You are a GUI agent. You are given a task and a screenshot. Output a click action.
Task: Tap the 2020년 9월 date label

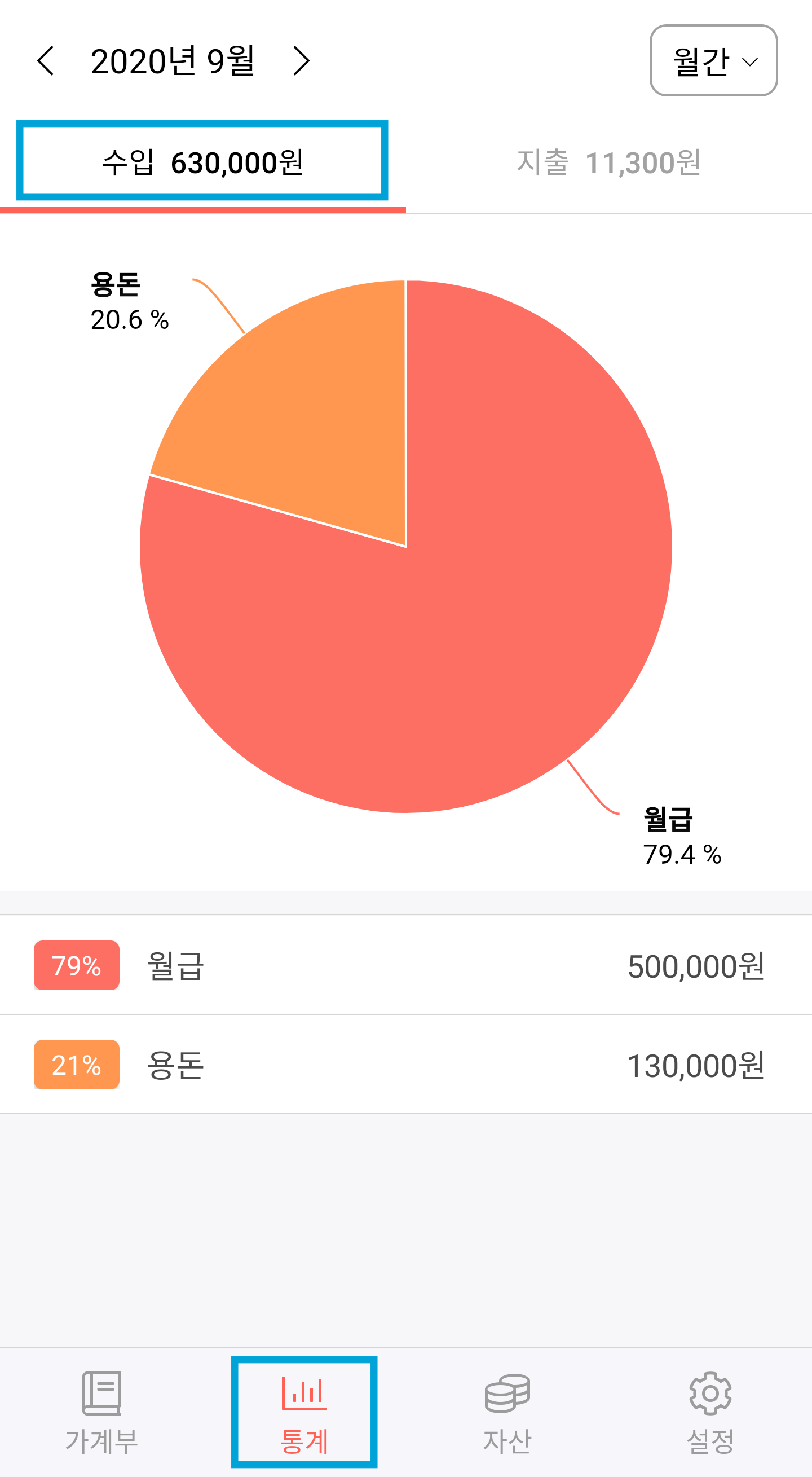click(x=173, y=61)
